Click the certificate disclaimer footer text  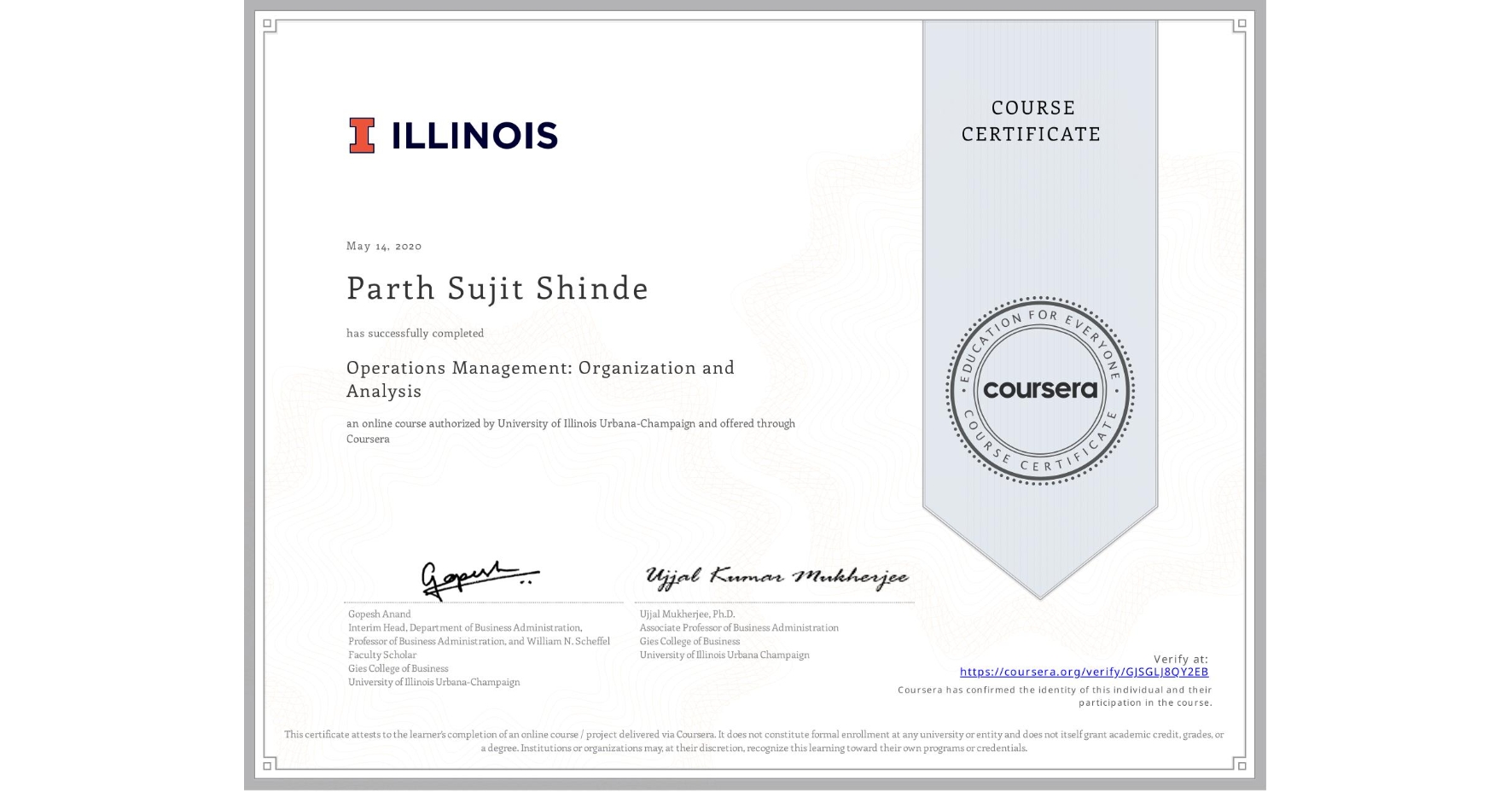tap(754, 741)
